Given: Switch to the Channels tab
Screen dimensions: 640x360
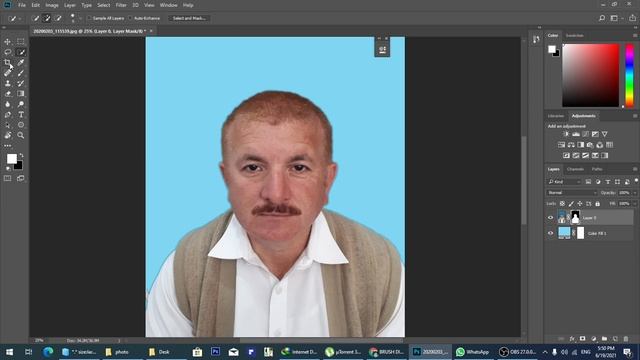Looking at the screenshot, I should tap(576, 169).
